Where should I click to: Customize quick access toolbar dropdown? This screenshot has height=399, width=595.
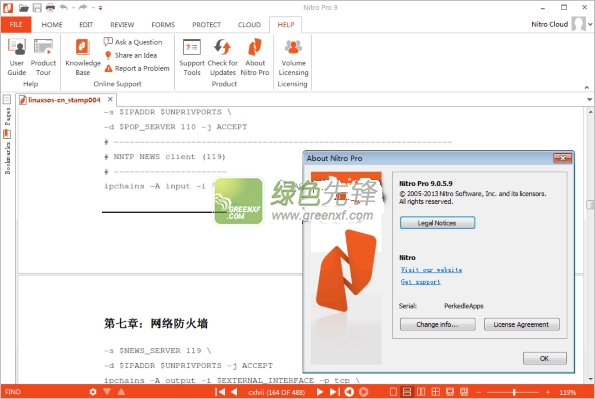coord(101,8)
